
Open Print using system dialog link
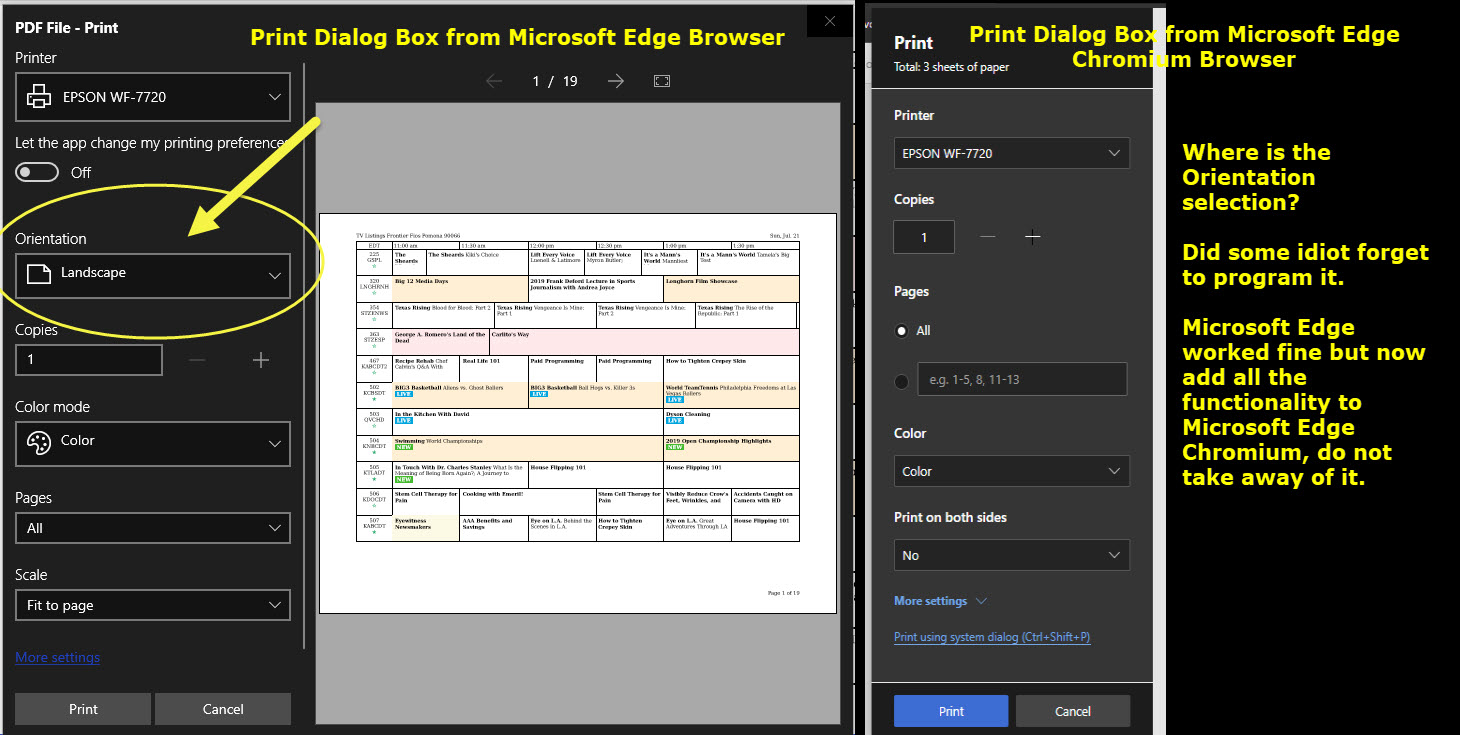tap(991, 636)
